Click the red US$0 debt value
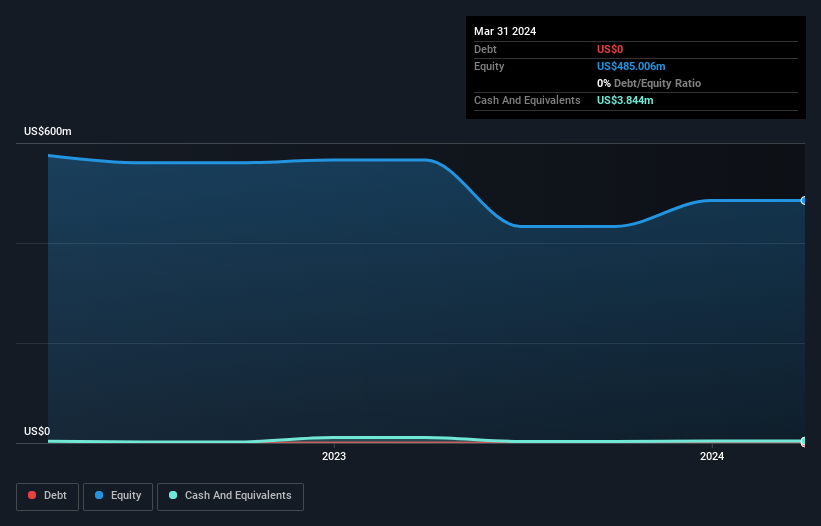The height and width of the screenshot is (526, 821). pyautogui.click(x=610, y=49)
